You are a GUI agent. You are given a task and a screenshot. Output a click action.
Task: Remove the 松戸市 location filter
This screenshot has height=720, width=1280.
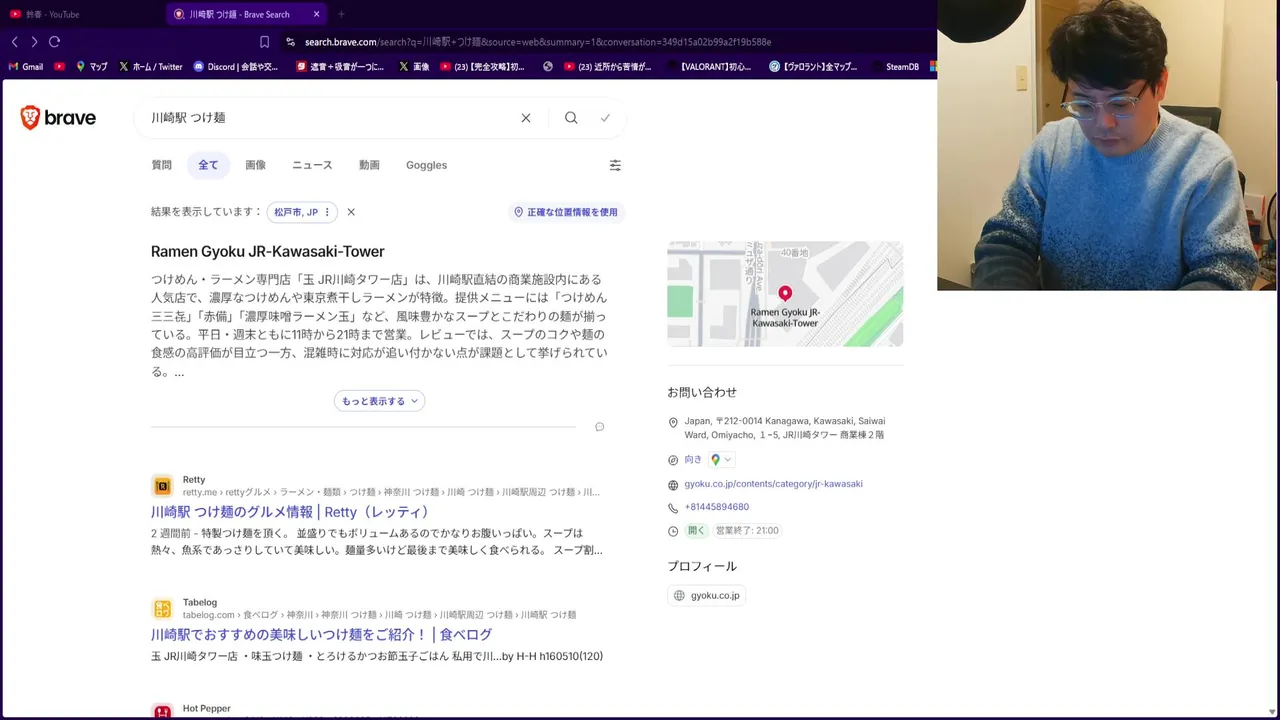[351, 212]
